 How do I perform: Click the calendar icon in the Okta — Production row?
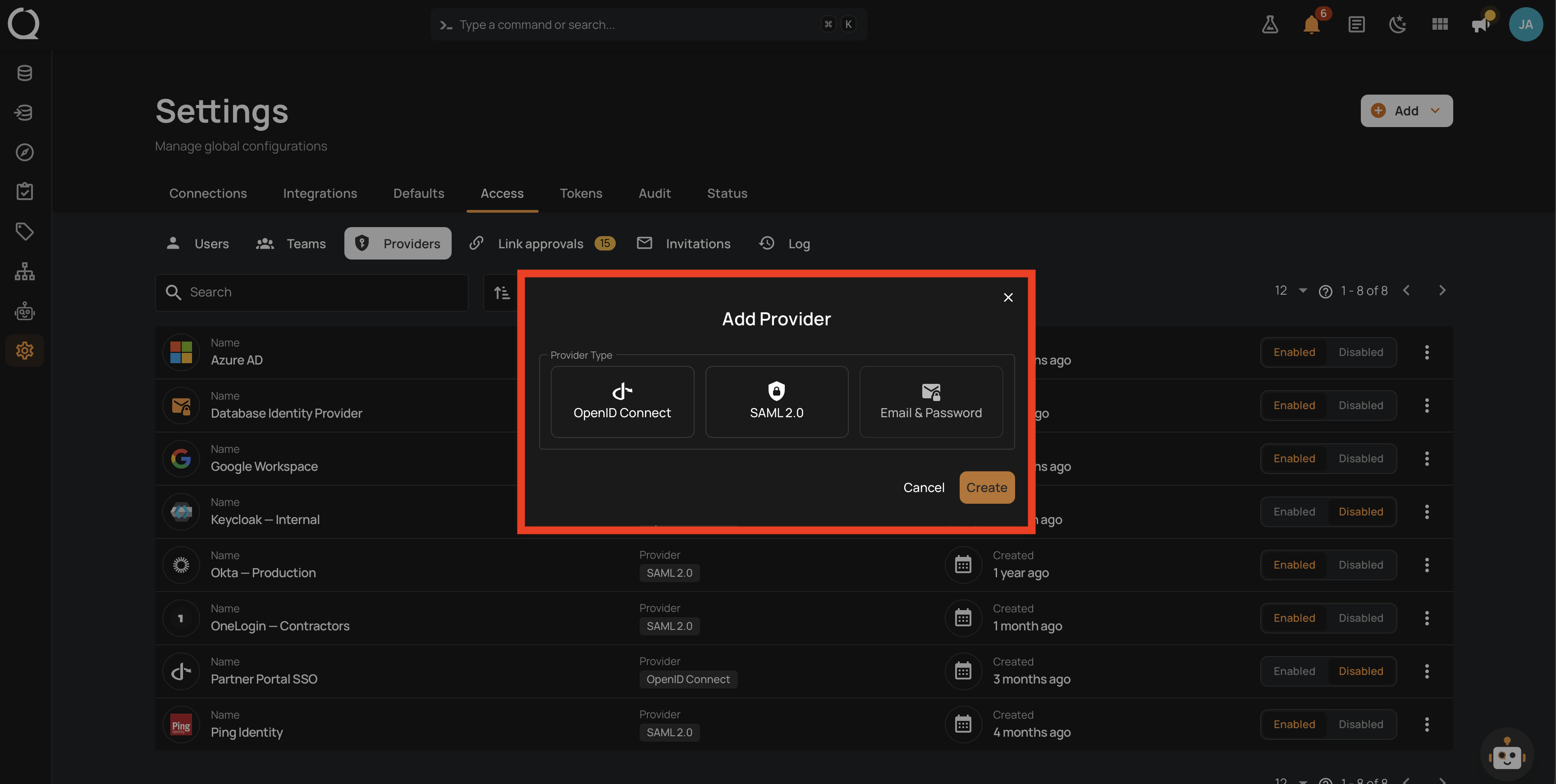click(x=963, y=565)
